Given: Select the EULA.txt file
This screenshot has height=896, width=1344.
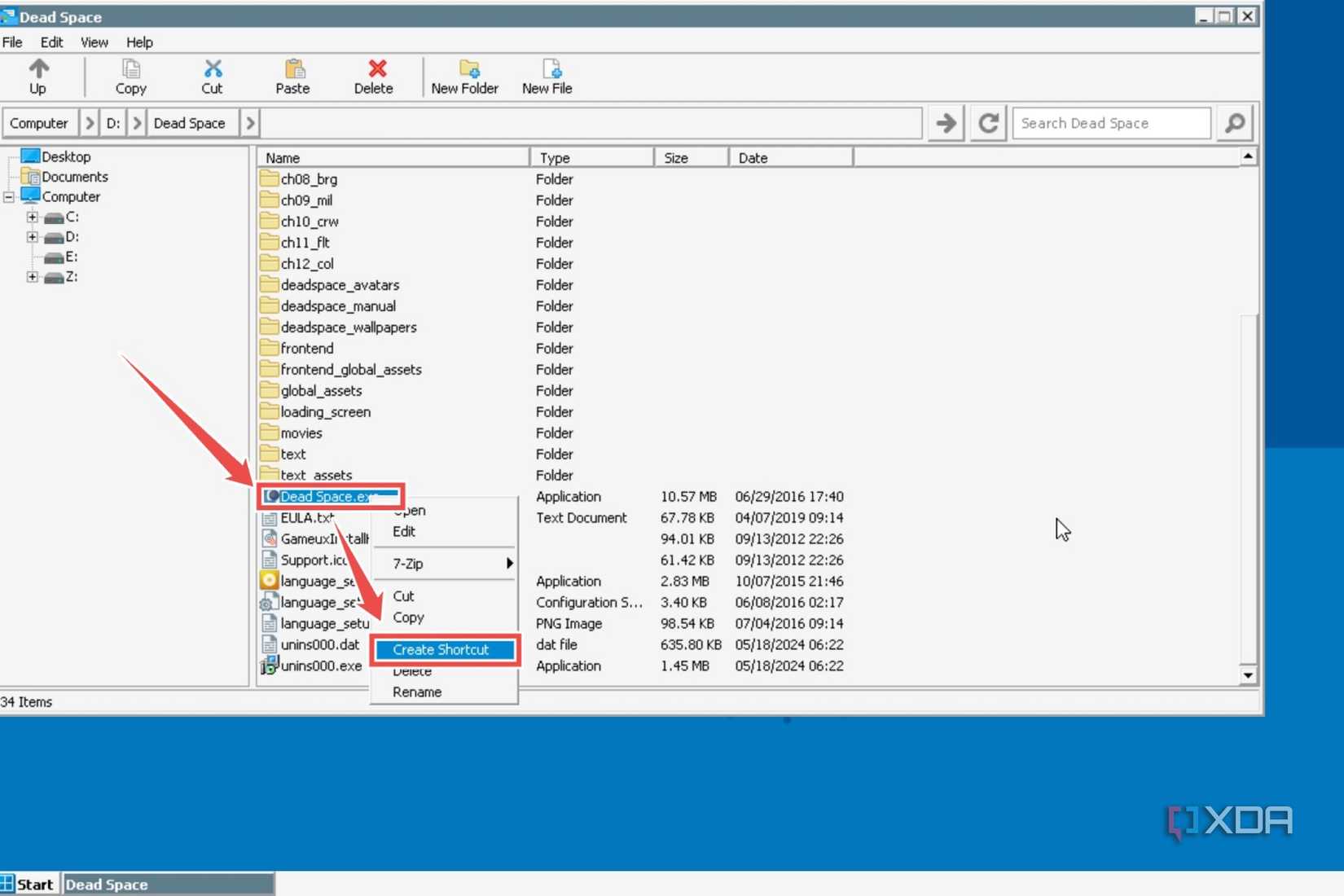Looking at the screenshot, I should [x=297, y=518].
